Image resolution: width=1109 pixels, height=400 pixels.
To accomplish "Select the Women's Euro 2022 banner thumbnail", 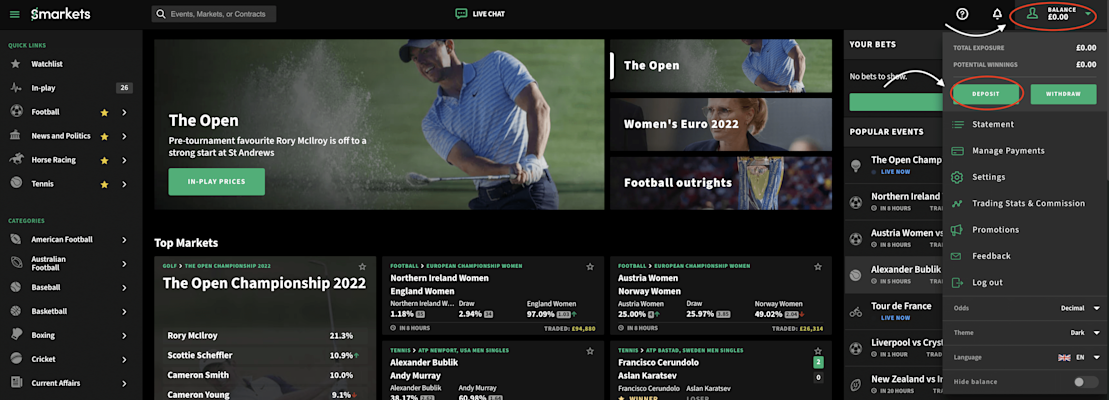I will pyautogui.click(x=721, y=124).
